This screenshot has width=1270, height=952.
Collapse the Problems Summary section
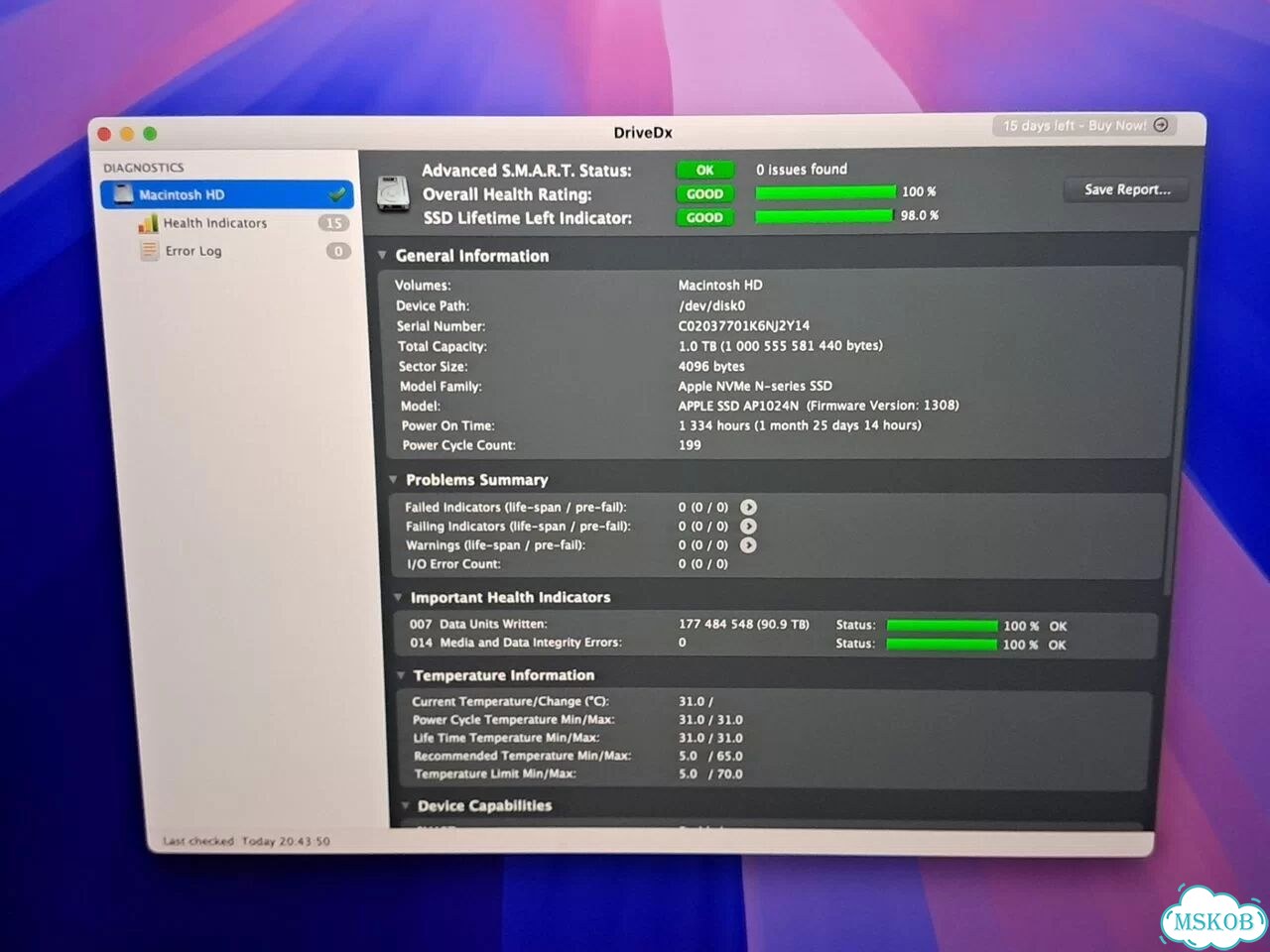pyautogui.click(x=393, y=479)
